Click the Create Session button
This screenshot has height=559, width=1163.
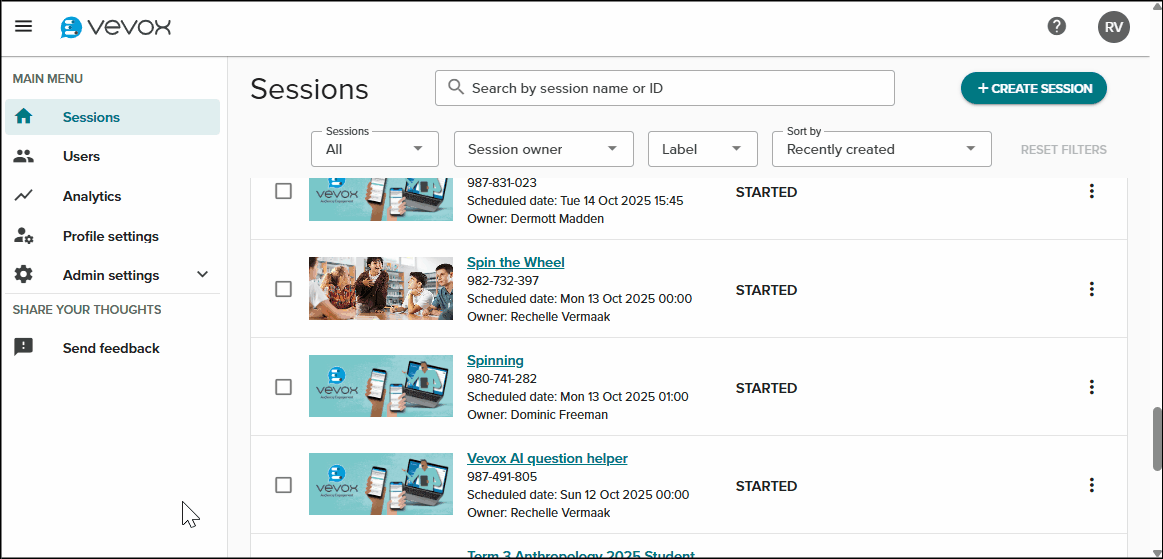click(x=1033, y=88)
